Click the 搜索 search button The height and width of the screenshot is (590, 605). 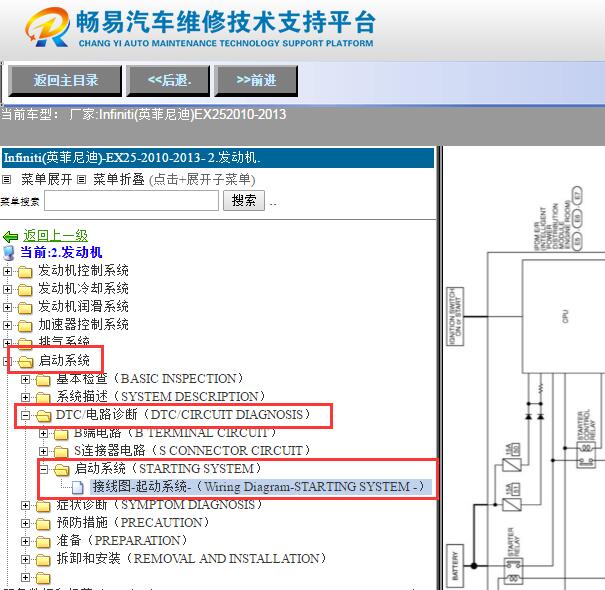coord(244,200)
